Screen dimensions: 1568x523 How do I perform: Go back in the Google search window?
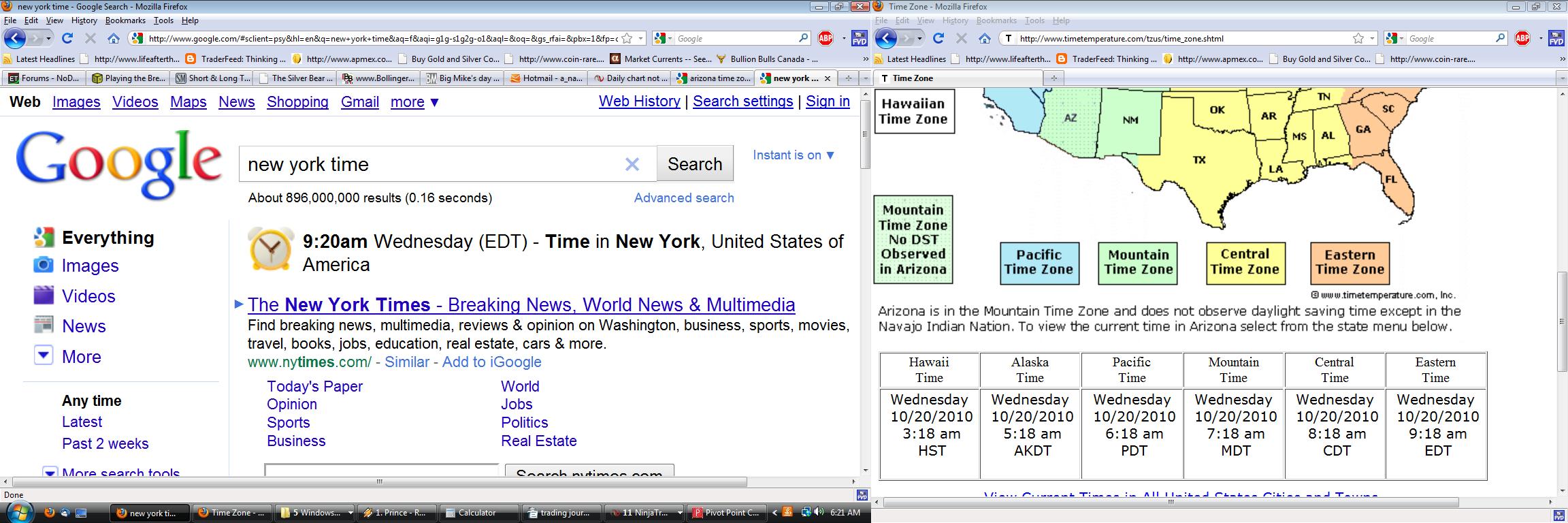(15, 38)
